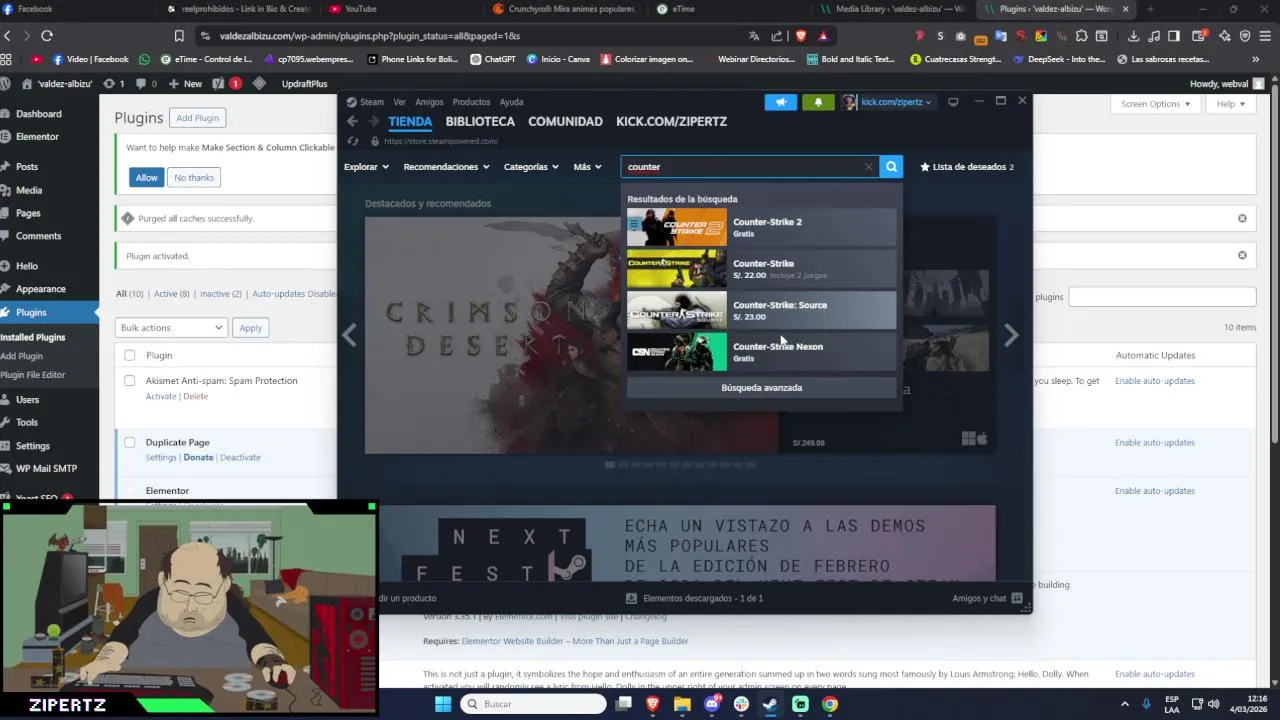The height and width of the screenshot is (720, 1280).
Task: Click the Brave share page icon
Action: [x=778, y=36]
